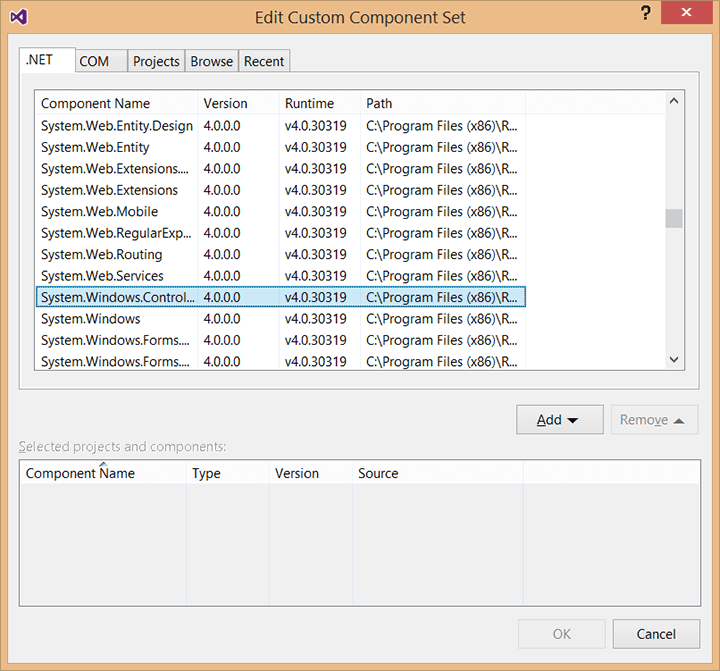Viewport: 720px width, 671px height.
Task: Click the scroll up arrow of component list
Action: click(x=674, y=101)
